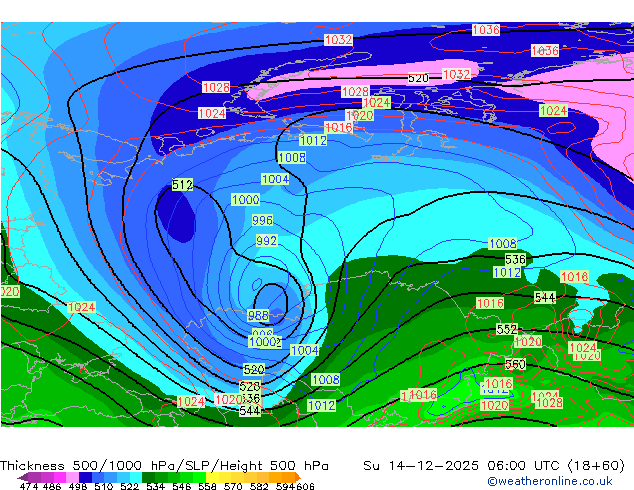Click the 1008 label above the bottom 1012
Screen dimensions: 634x490
pos(325,379)
